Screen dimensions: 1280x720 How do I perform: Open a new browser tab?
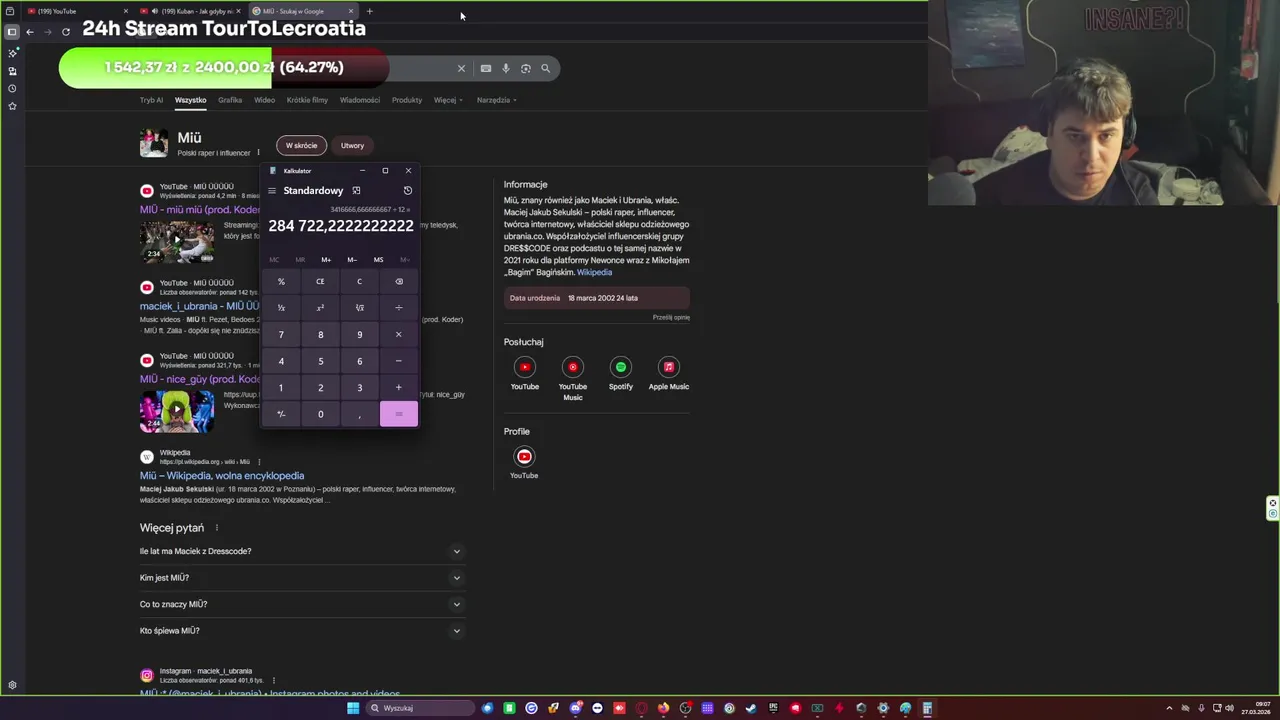coord(369,11)
